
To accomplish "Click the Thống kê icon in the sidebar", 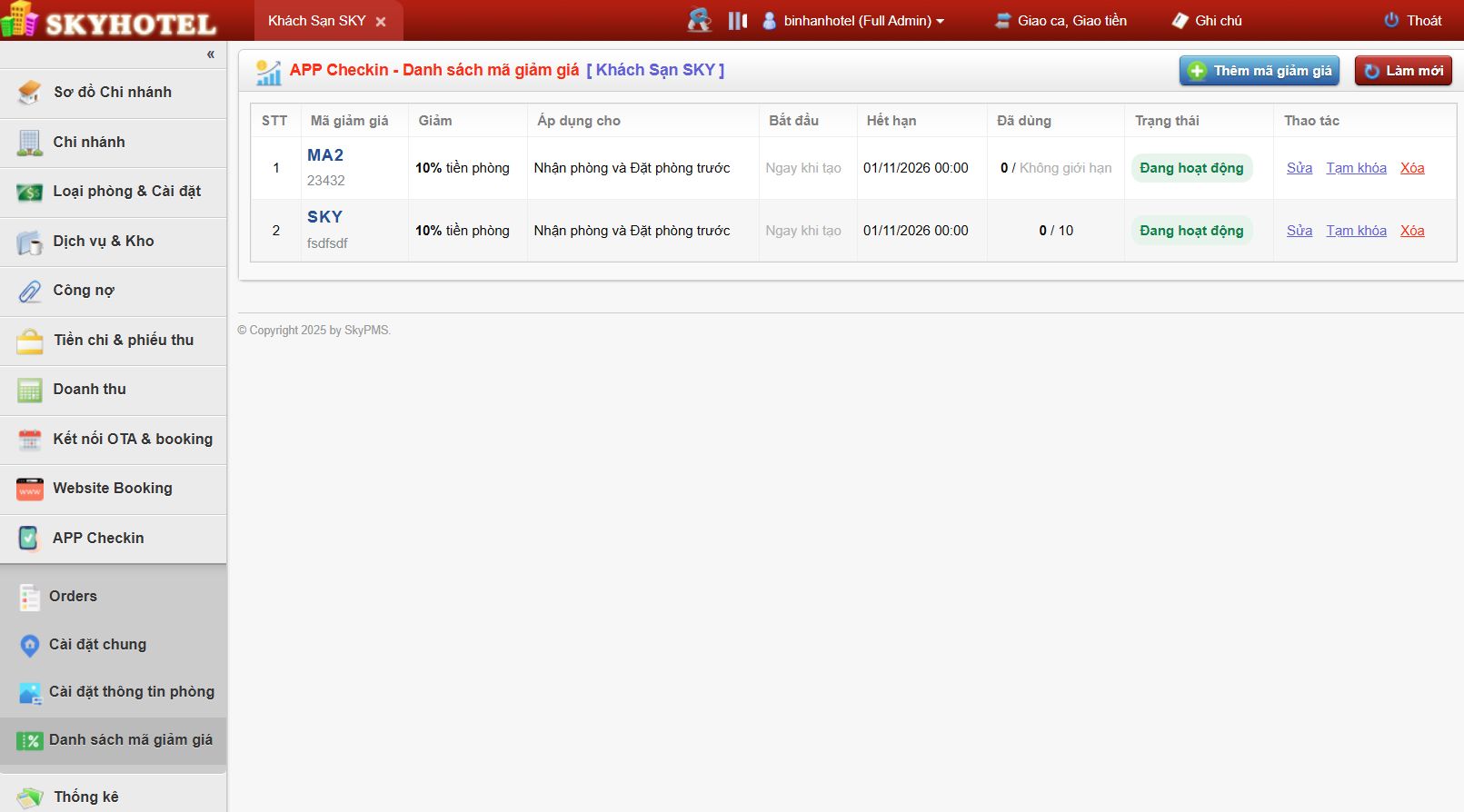I will 29,797.
